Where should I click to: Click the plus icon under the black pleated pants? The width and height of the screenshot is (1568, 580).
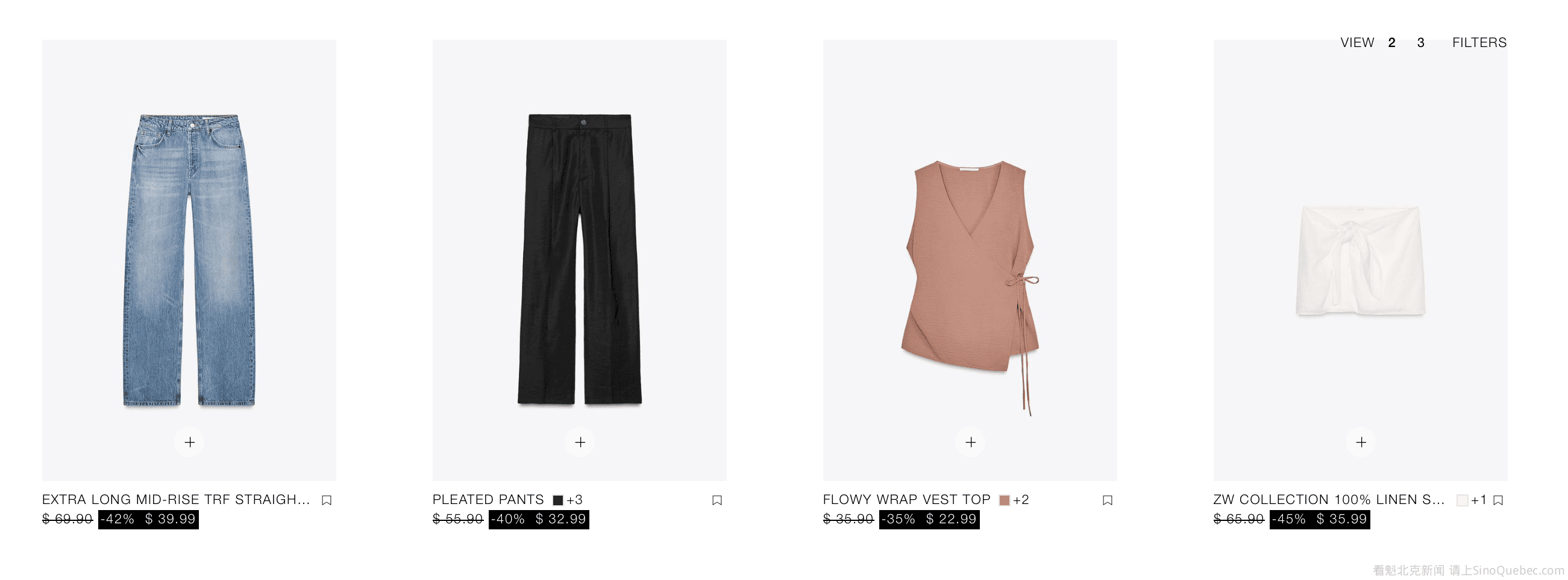click(x=580, y=442)
